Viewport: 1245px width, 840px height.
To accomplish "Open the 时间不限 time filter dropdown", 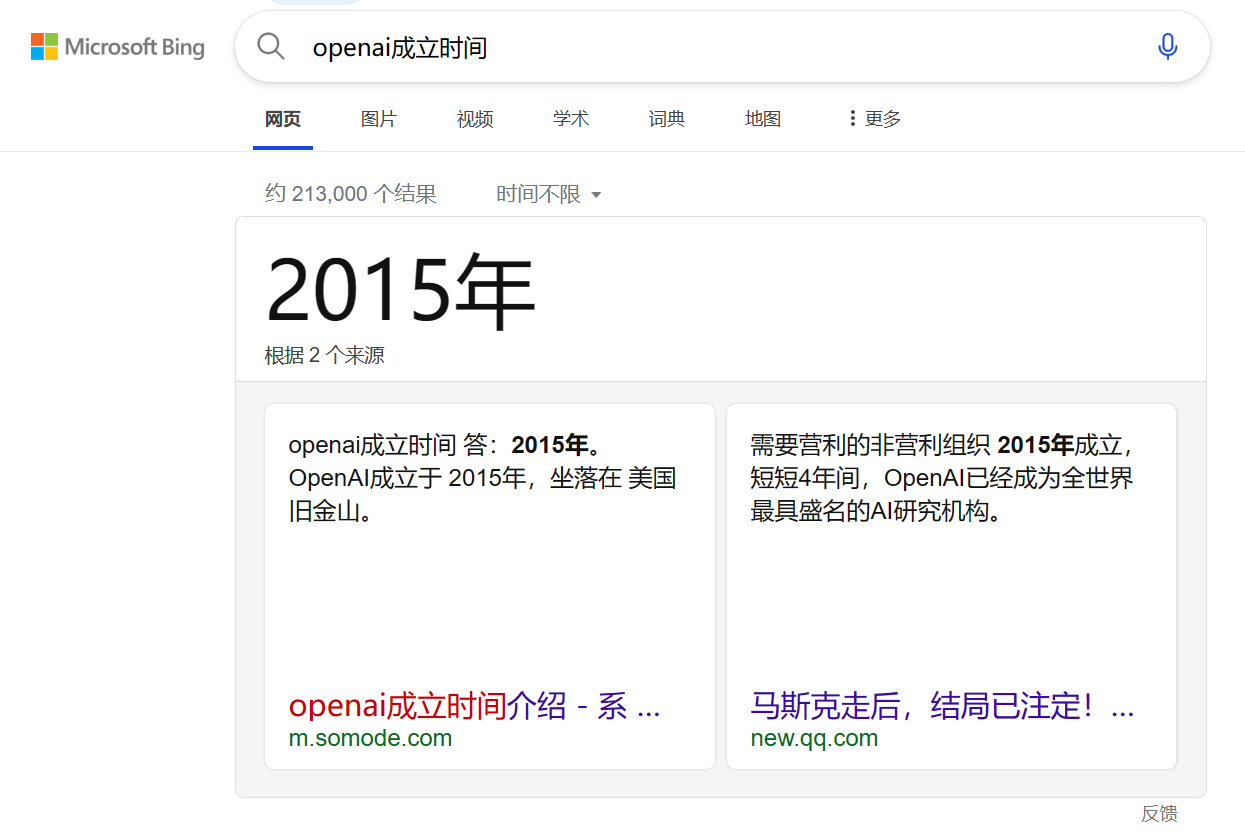I will pos(548,193).
